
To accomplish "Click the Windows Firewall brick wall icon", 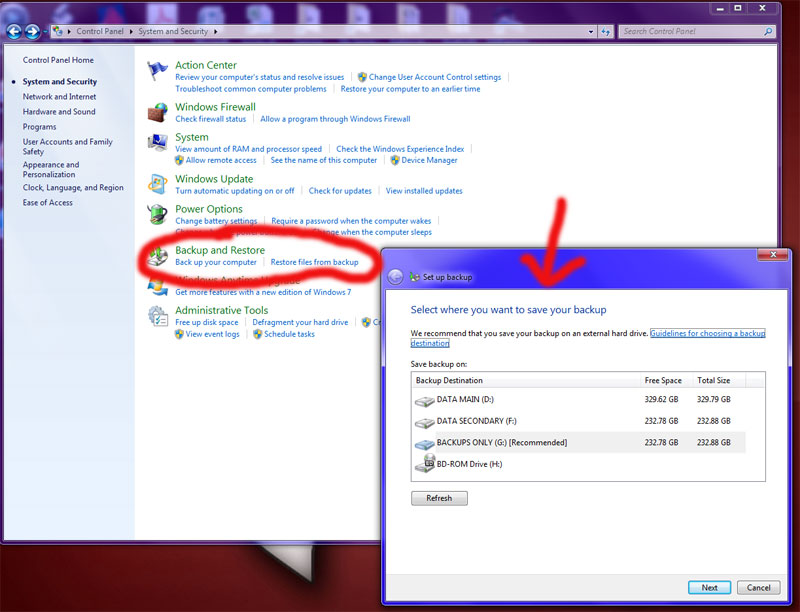I will click(x=158, y=112).
